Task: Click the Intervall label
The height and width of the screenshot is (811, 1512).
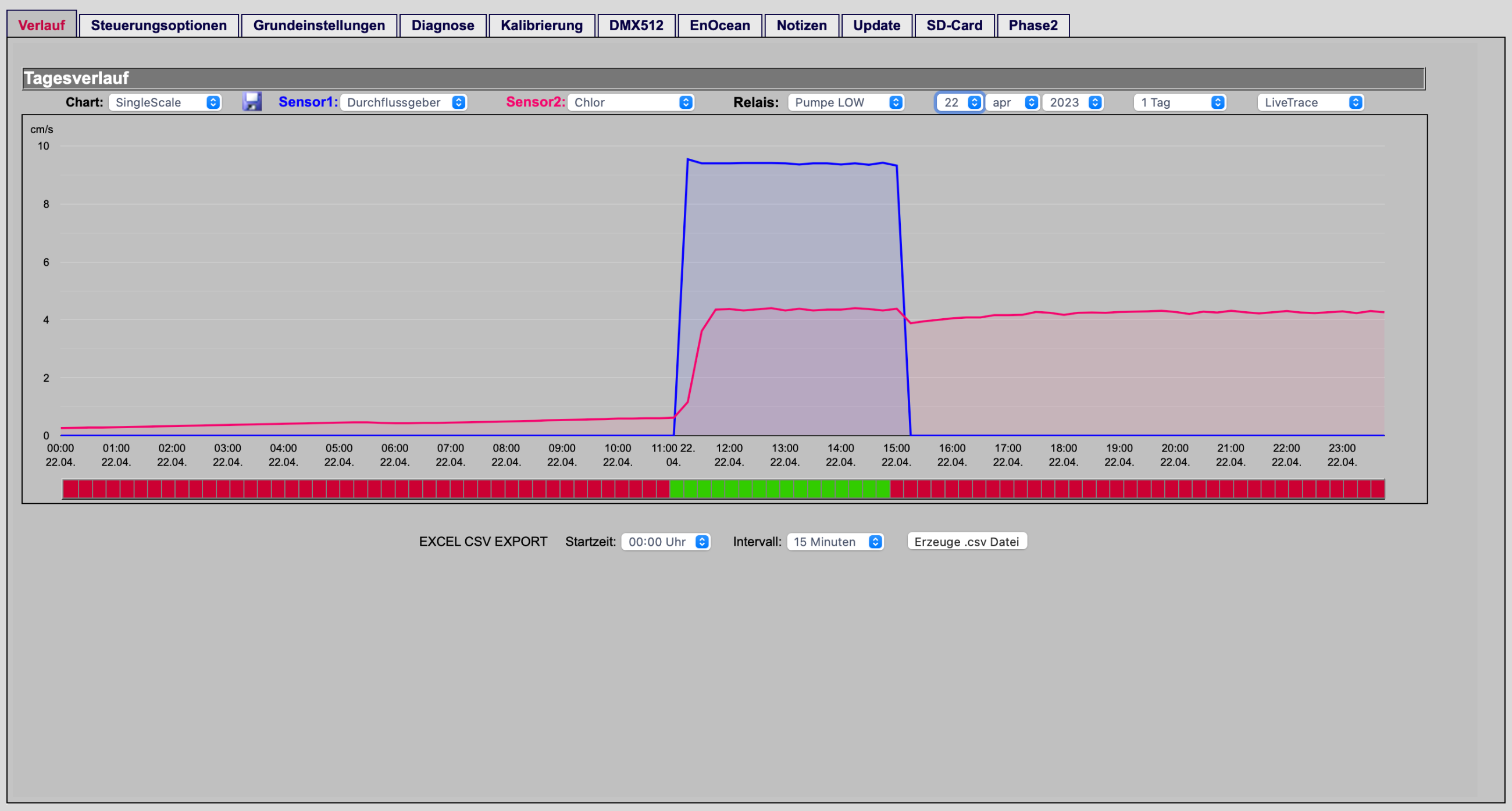Action: [757, 542]
